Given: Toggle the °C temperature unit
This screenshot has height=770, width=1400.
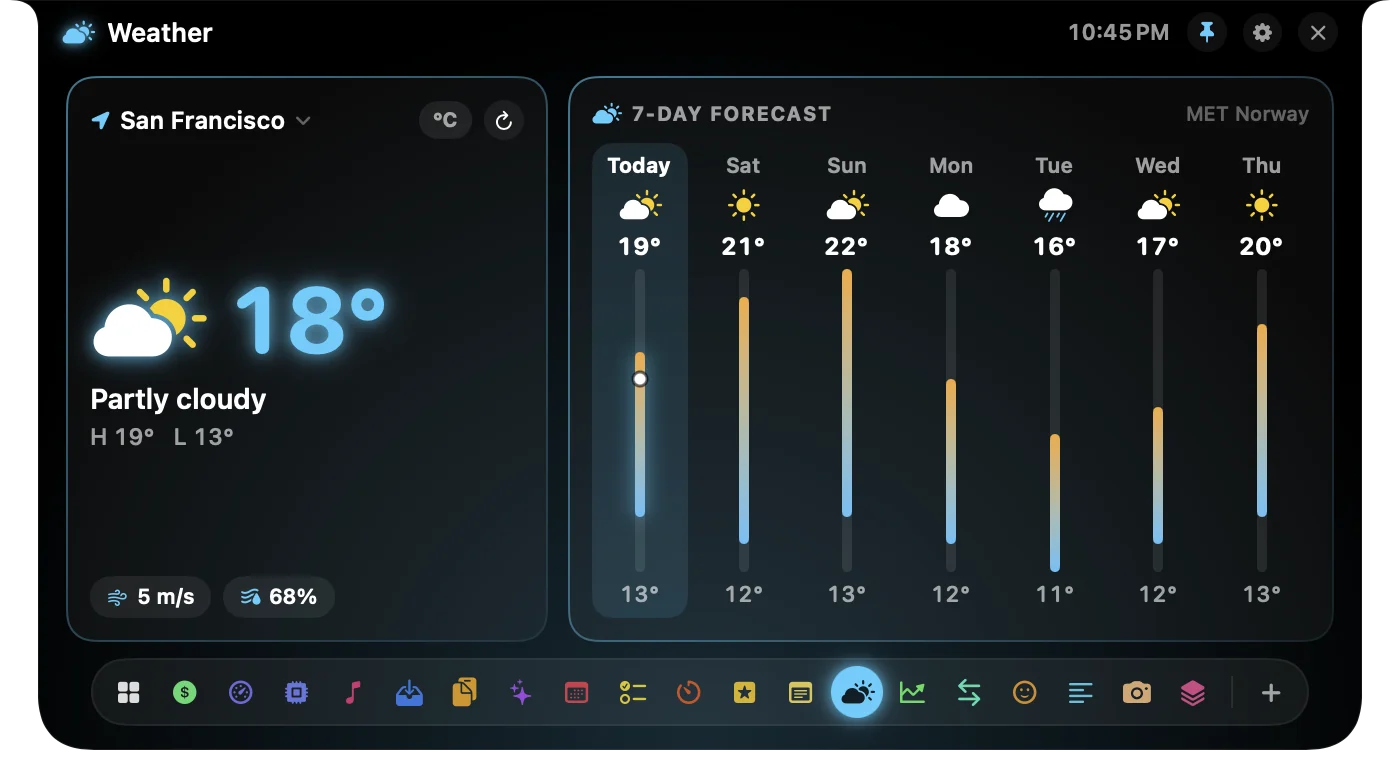Looking at the screenshot, I should coord(445,120).
